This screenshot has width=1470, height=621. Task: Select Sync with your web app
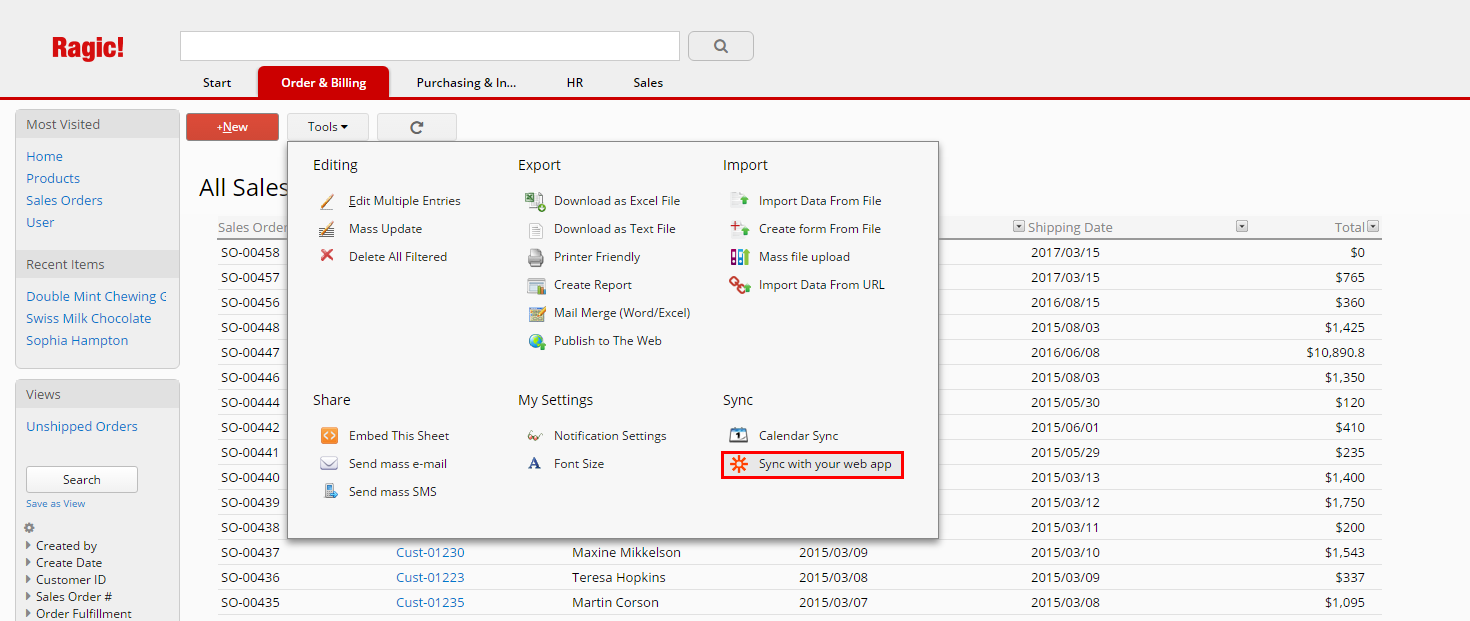[823, 464]
